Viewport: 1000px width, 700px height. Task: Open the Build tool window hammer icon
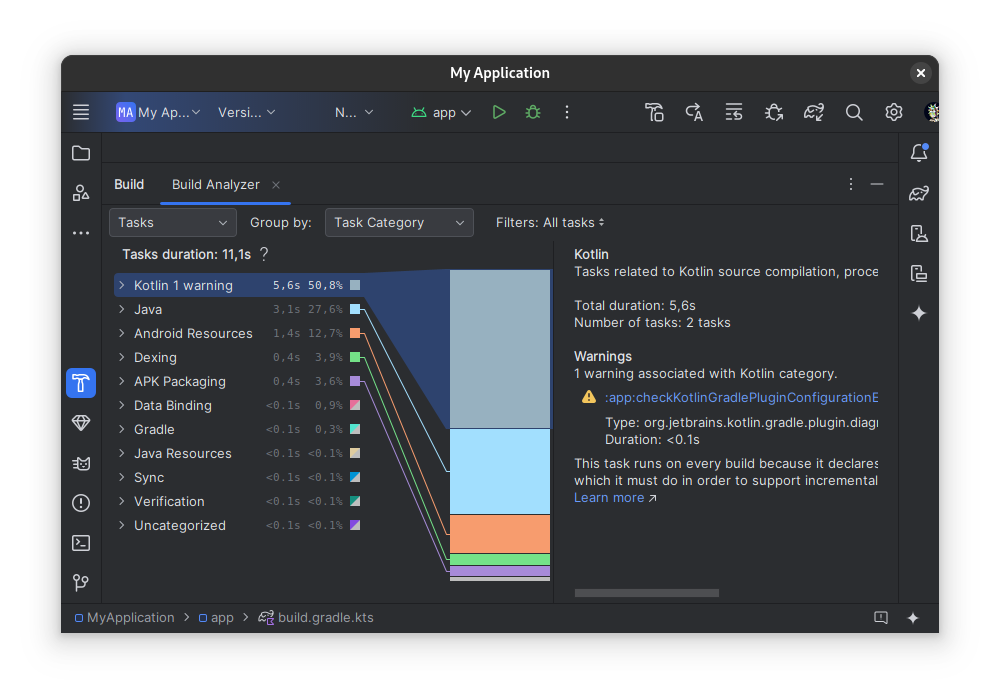pyautogui.click(x=81, y=383)
